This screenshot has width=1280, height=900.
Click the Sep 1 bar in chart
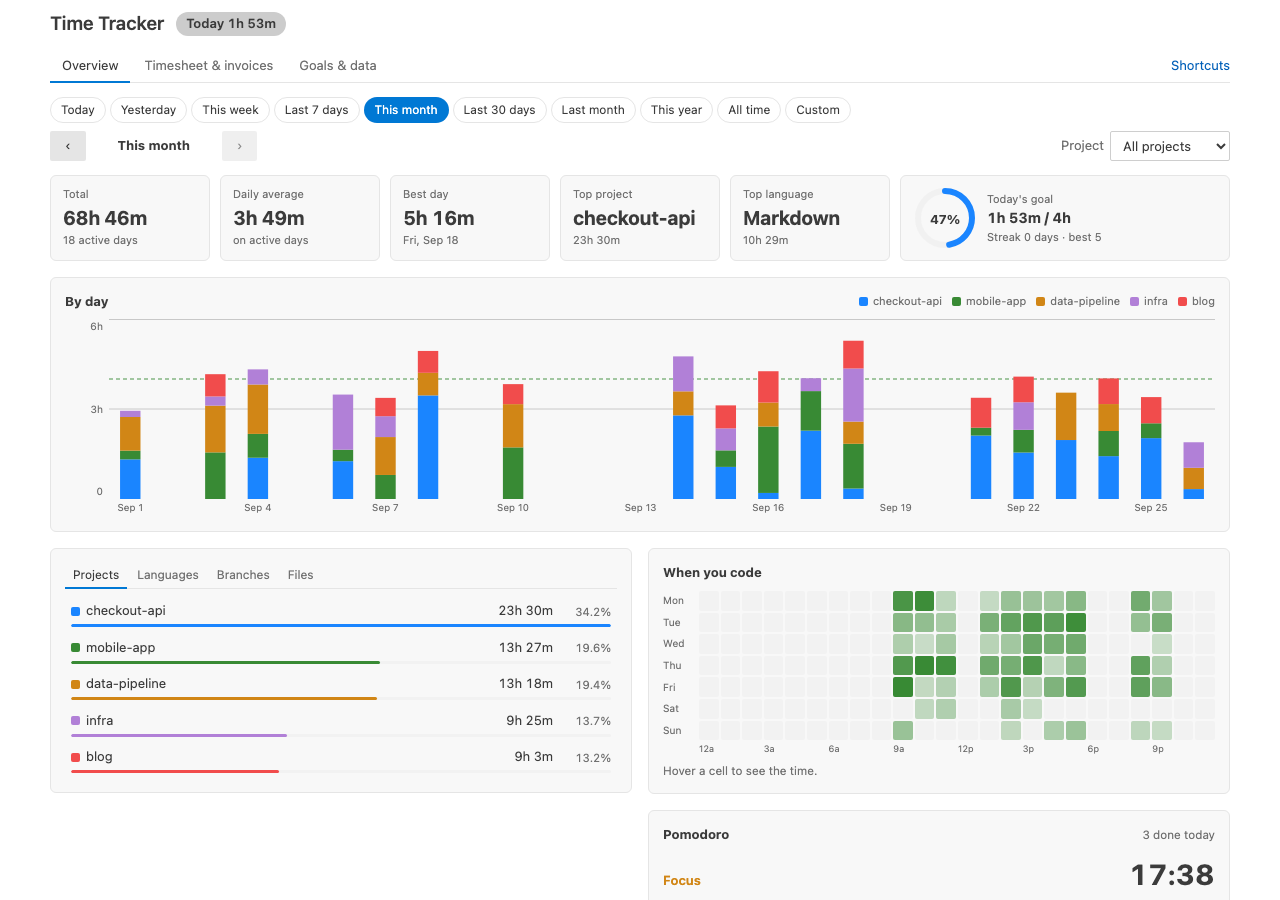tap(130, 455)
